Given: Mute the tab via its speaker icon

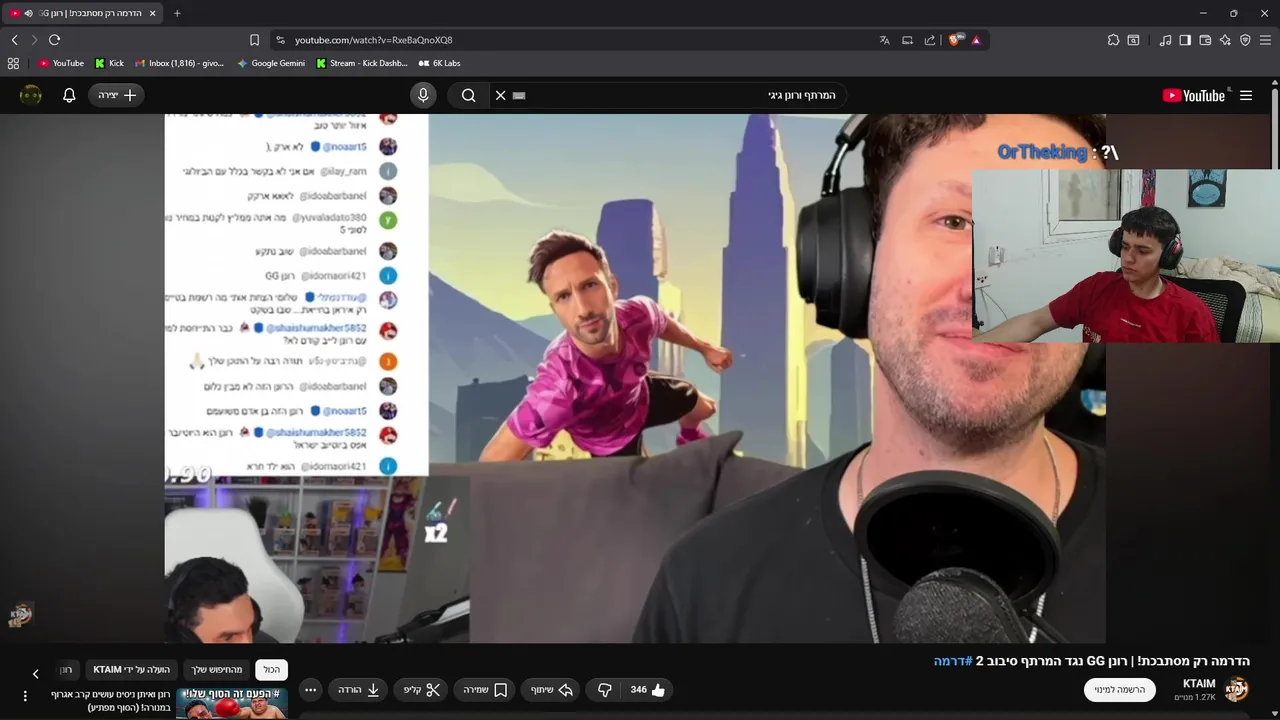Looking at the screenshot, I should click(28, 13).
